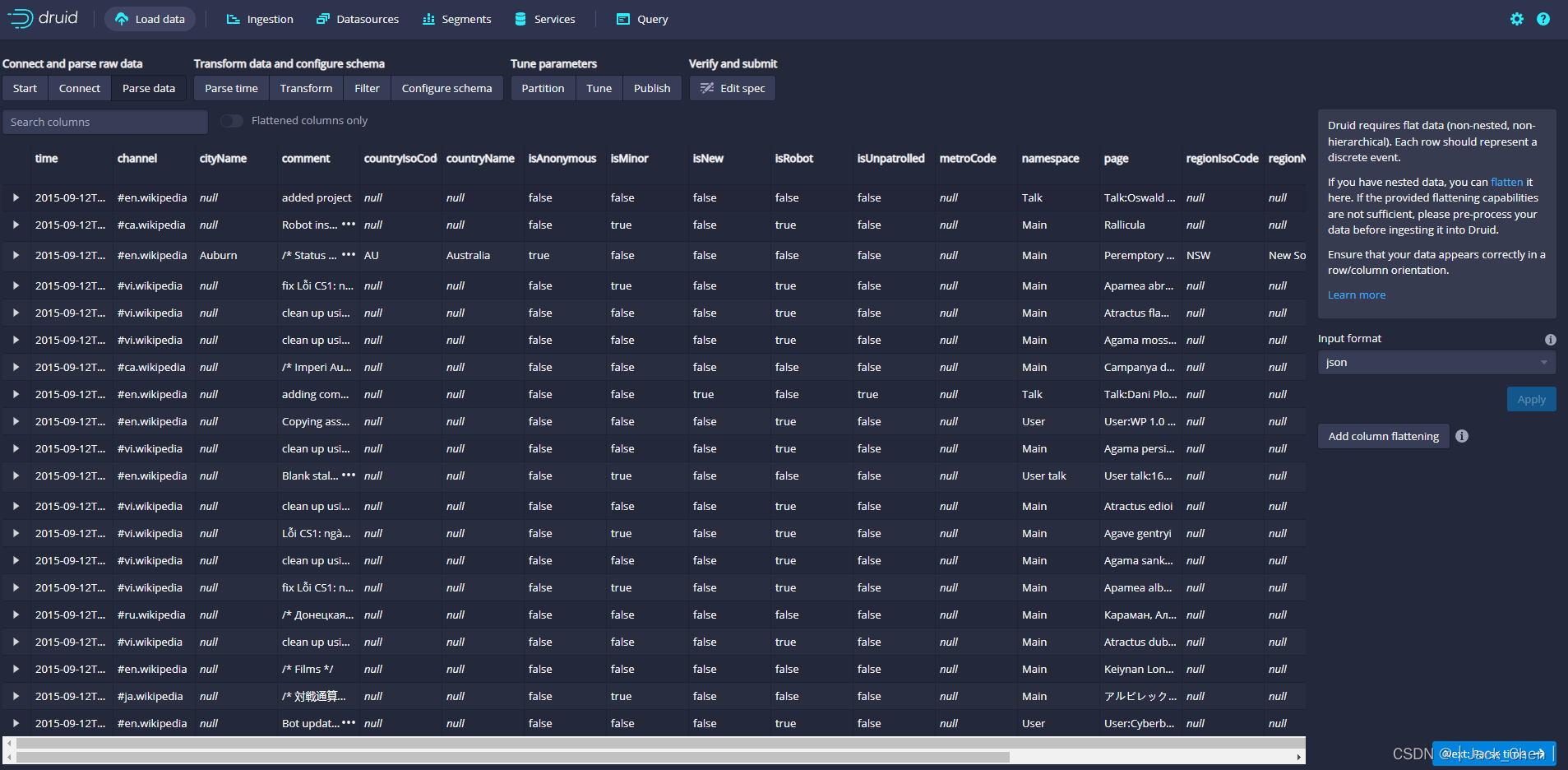This screenshot has width=1568, height=770.
Task: Click the flatten link in help text
Action: pyautogui.click(x=1506, y=182)
